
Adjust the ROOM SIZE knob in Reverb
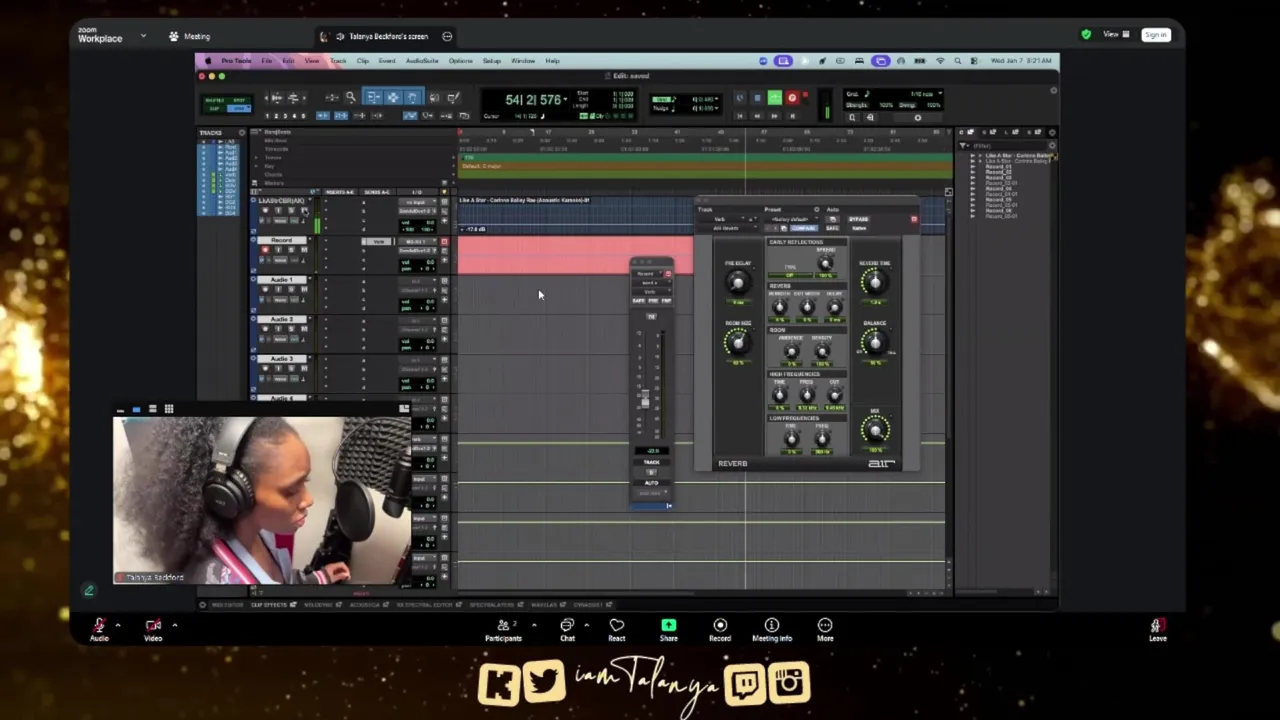pyautogui.click(x=738, y=342)
